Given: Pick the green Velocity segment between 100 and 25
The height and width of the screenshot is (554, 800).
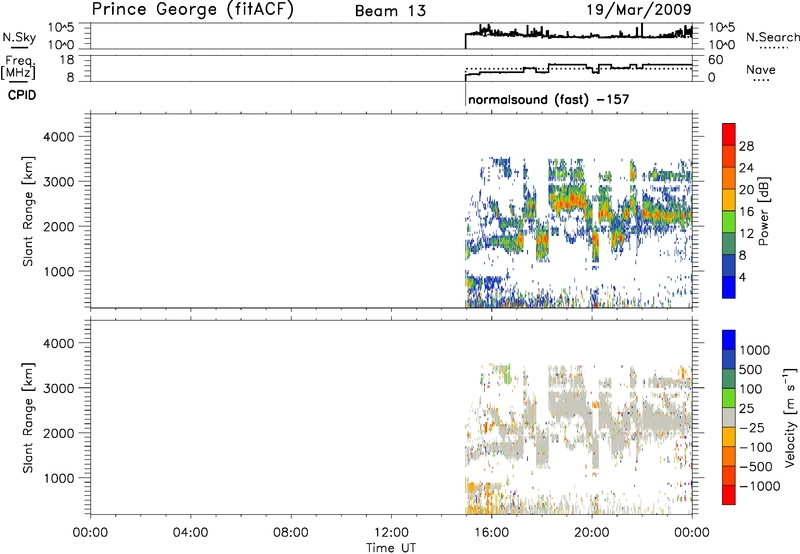Looking at the screenshot, I should (729, 398).
